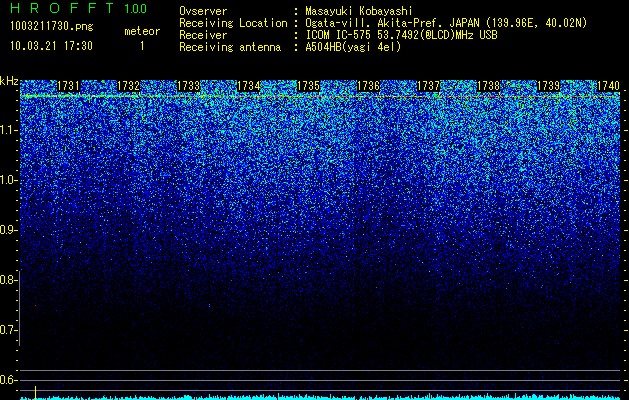Viewport: 629px width, 400px height.
Task: Click the 1733 time marker
Action: 189,86
